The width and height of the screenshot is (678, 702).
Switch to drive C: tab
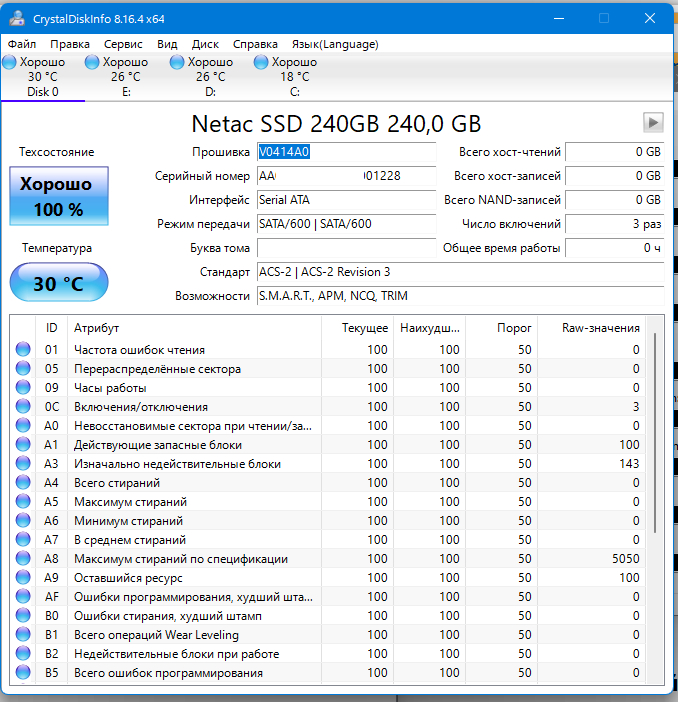294,77
